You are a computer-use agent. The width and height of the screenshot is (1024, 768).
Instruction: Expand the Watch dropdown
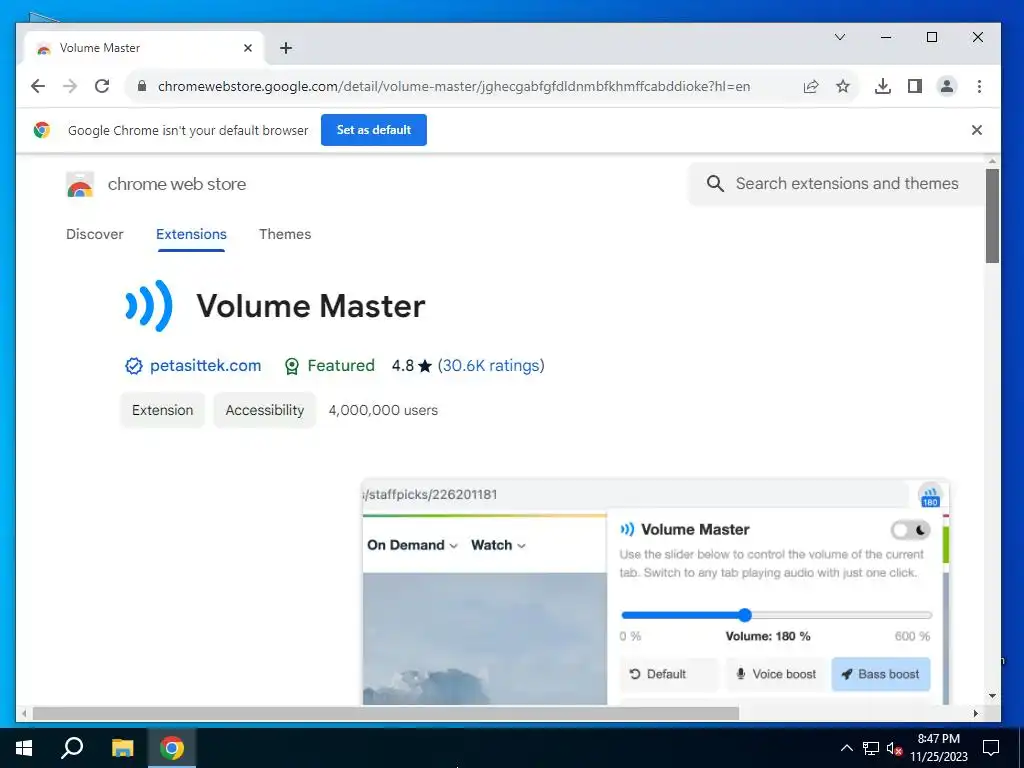(498, 545)
